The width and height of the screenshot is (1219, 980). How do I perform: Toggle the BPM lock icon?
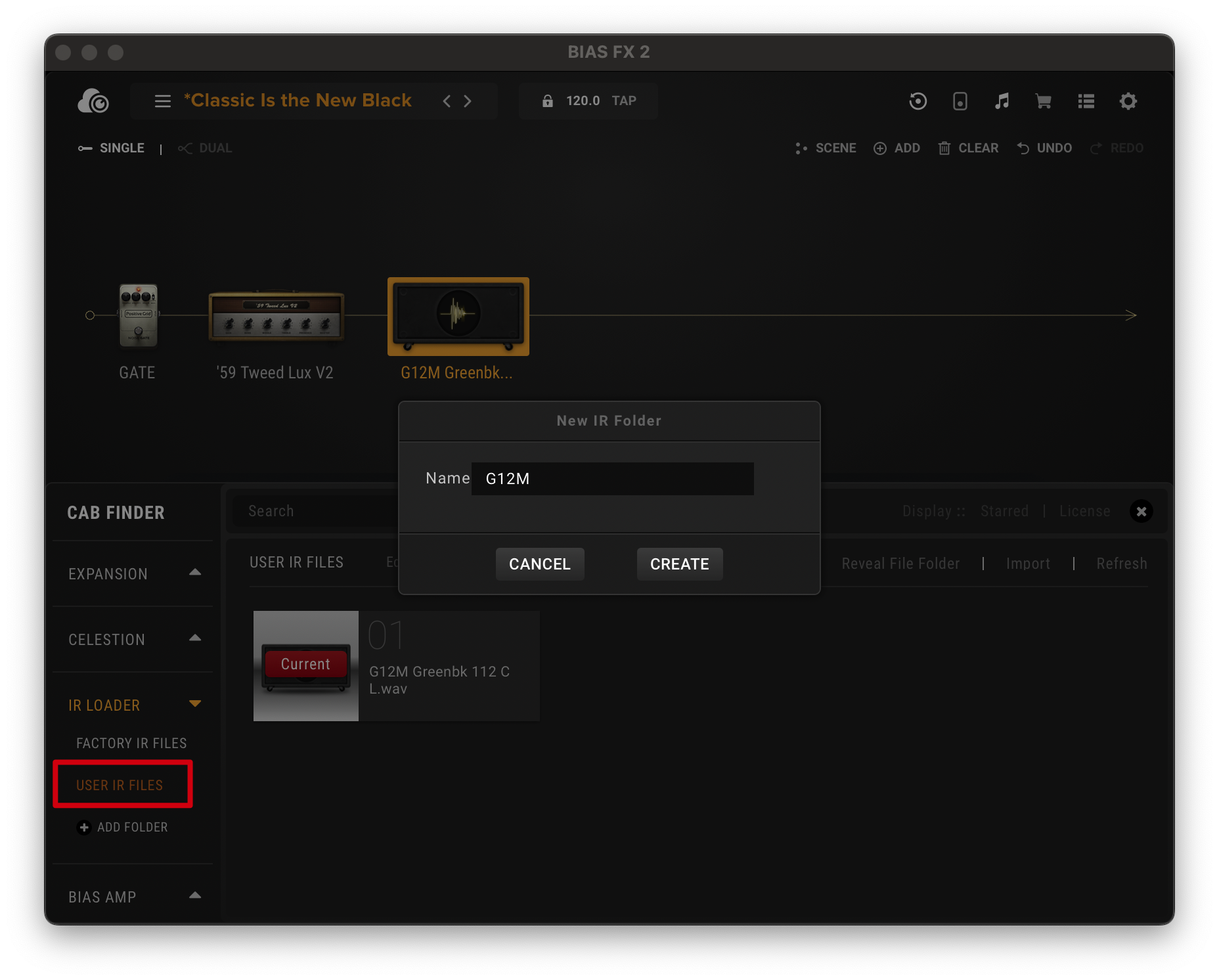(x=547, y=100)
